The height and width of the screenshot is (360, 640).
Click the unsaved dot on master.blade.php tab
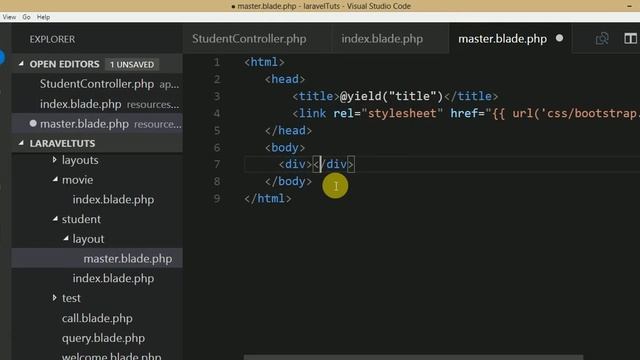pos(560,38)
